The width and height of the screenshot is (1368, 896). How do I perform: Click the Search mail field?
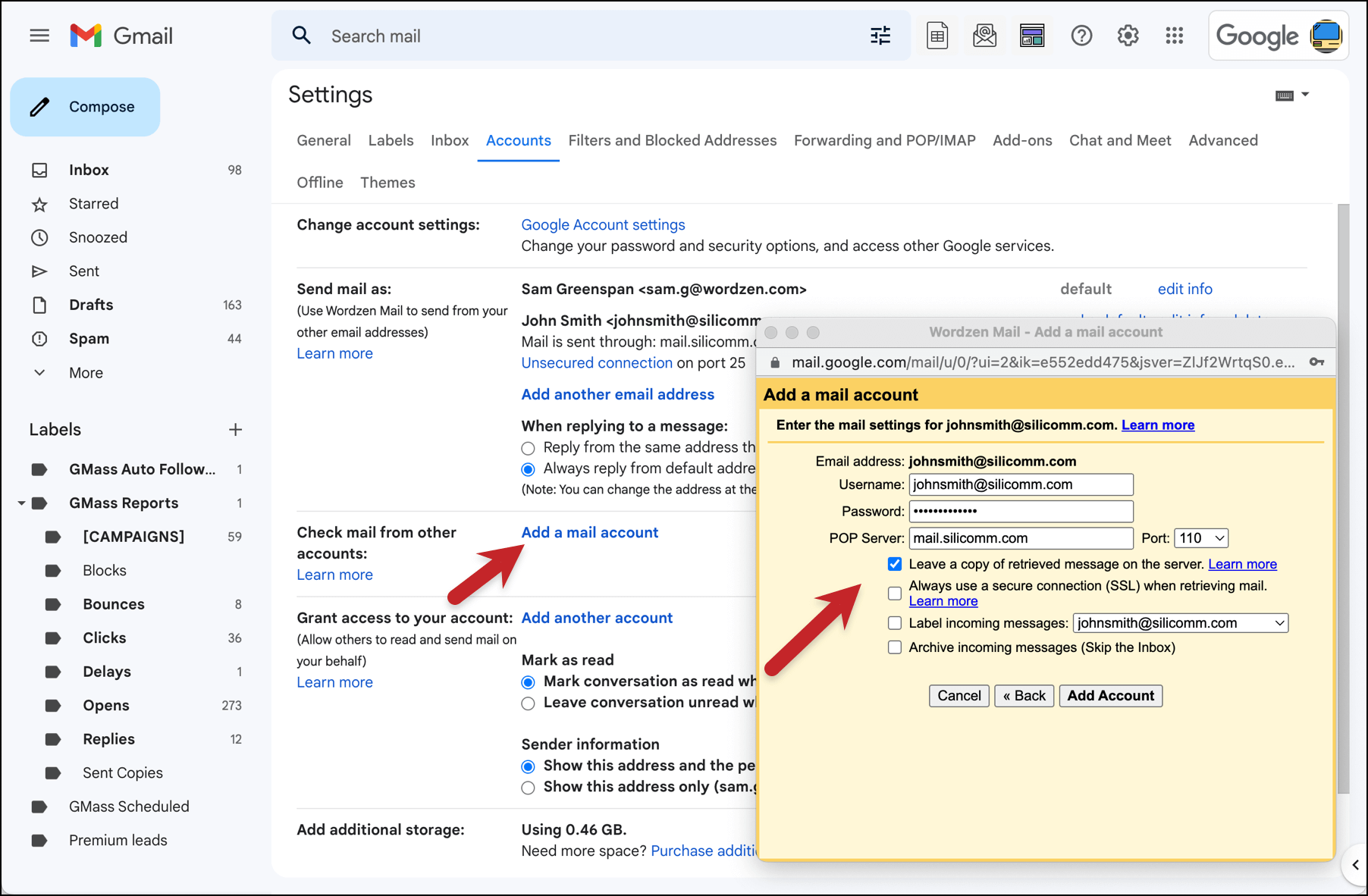coord(591,36)
